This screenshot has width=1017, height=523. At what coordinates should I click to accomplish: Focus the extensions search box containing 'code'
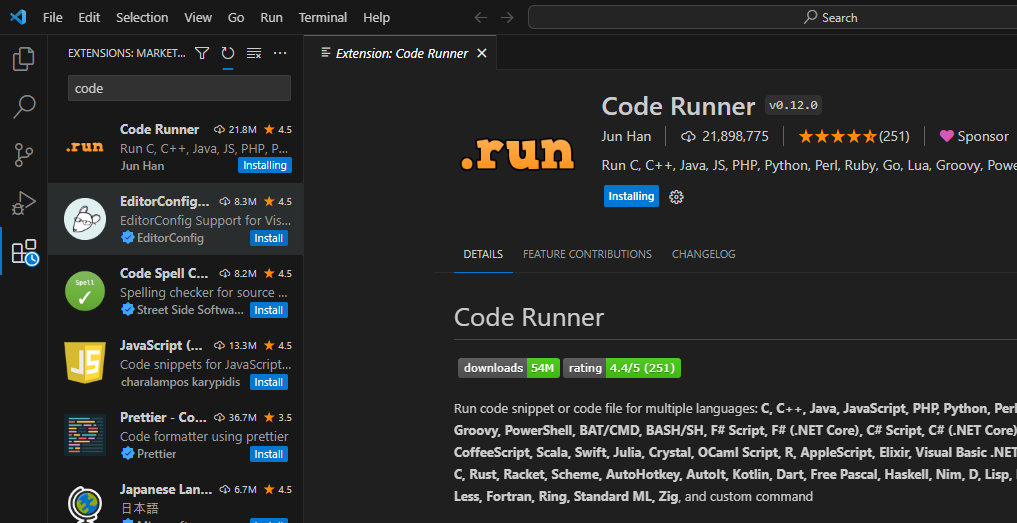point(179,88)
